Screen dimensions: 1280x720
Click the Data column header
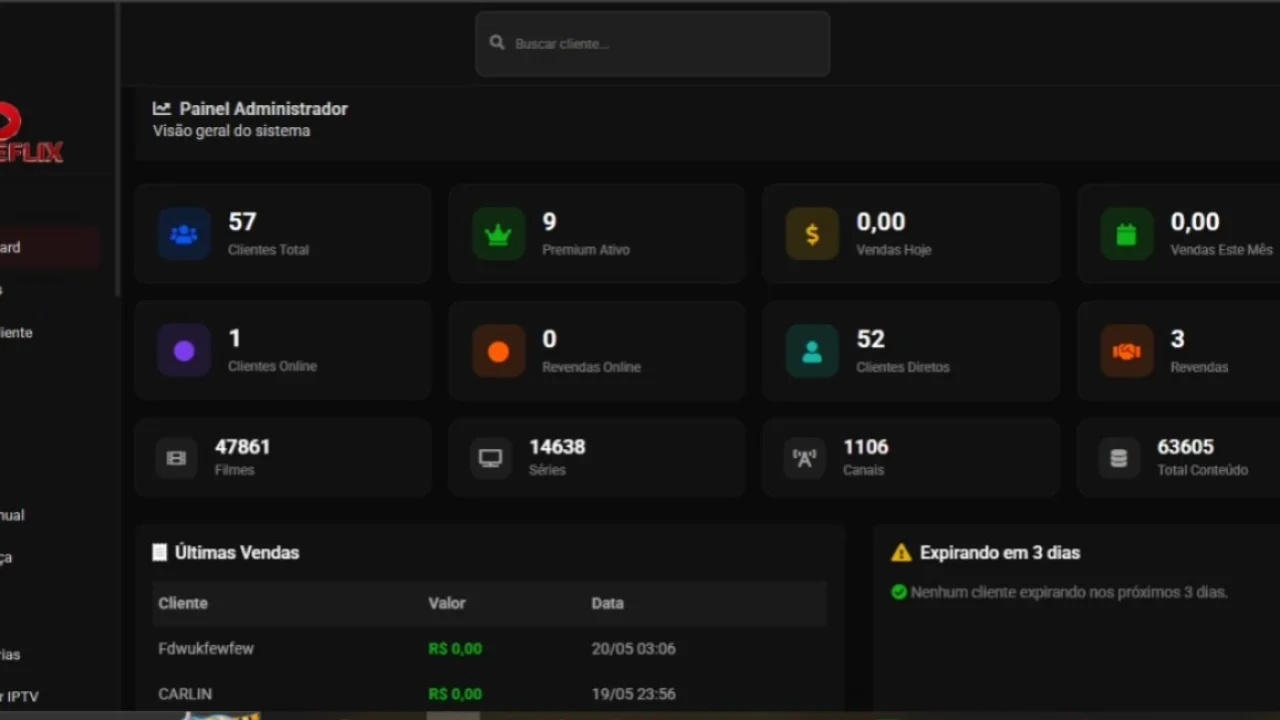tap(607, 603)
